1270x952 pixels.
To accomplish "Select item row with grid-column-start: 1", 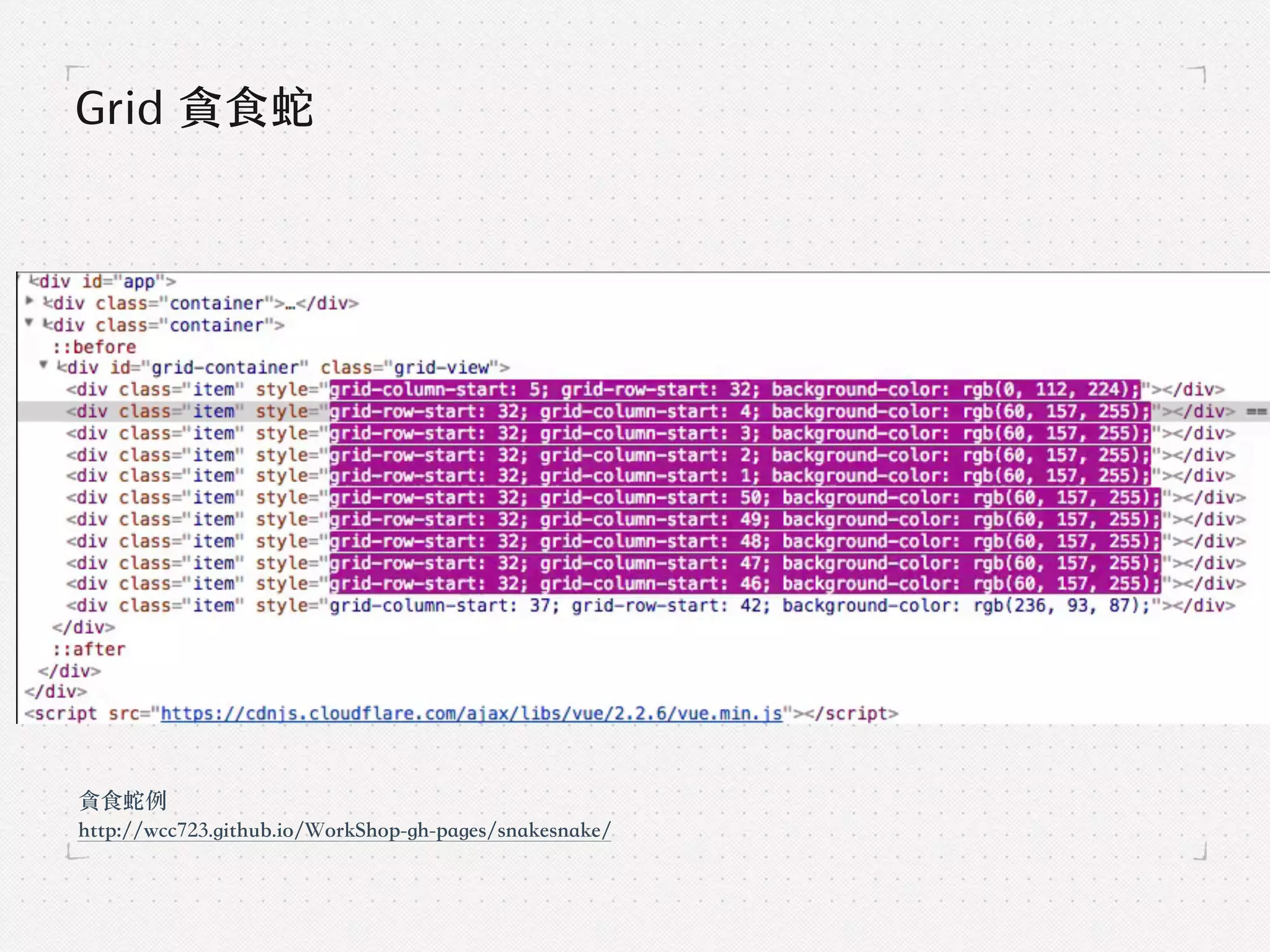I will 651,476.
